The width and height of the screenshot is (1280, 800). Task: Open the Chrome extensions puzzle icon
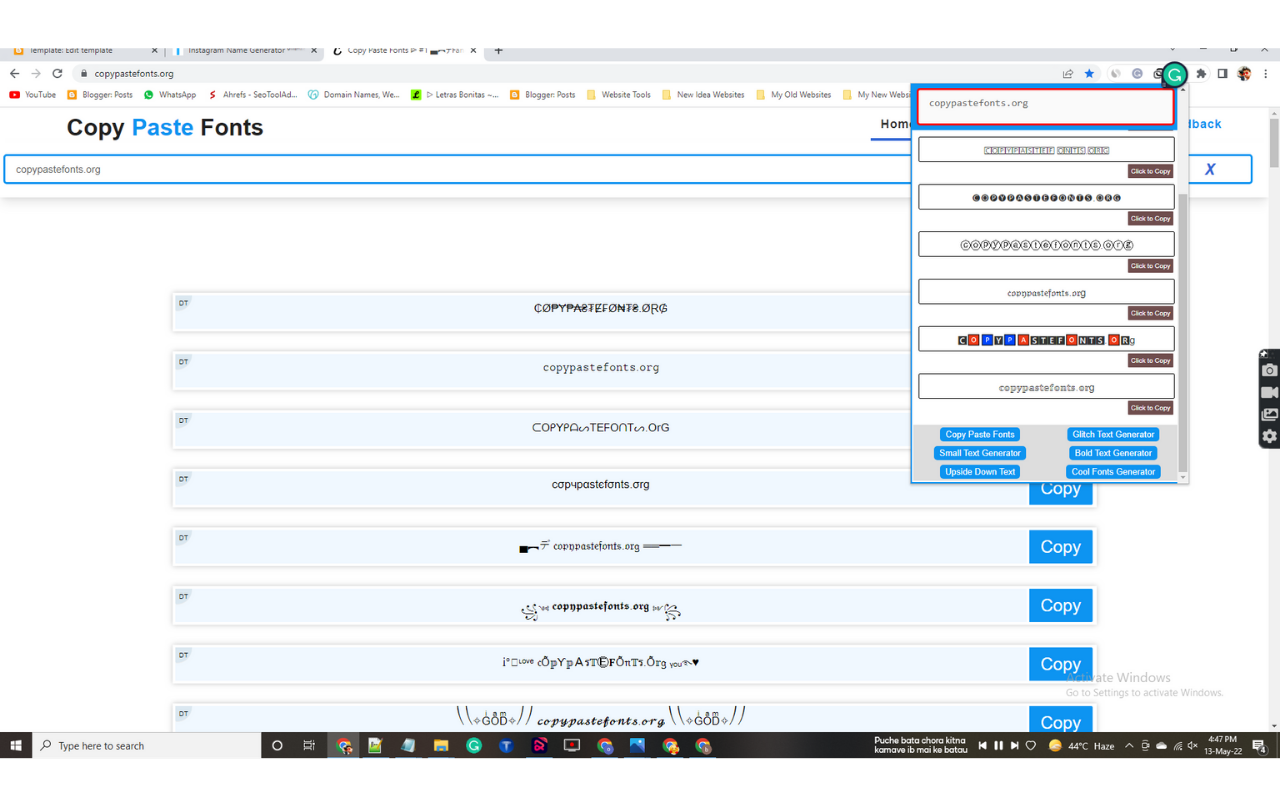pos(1201,74)
